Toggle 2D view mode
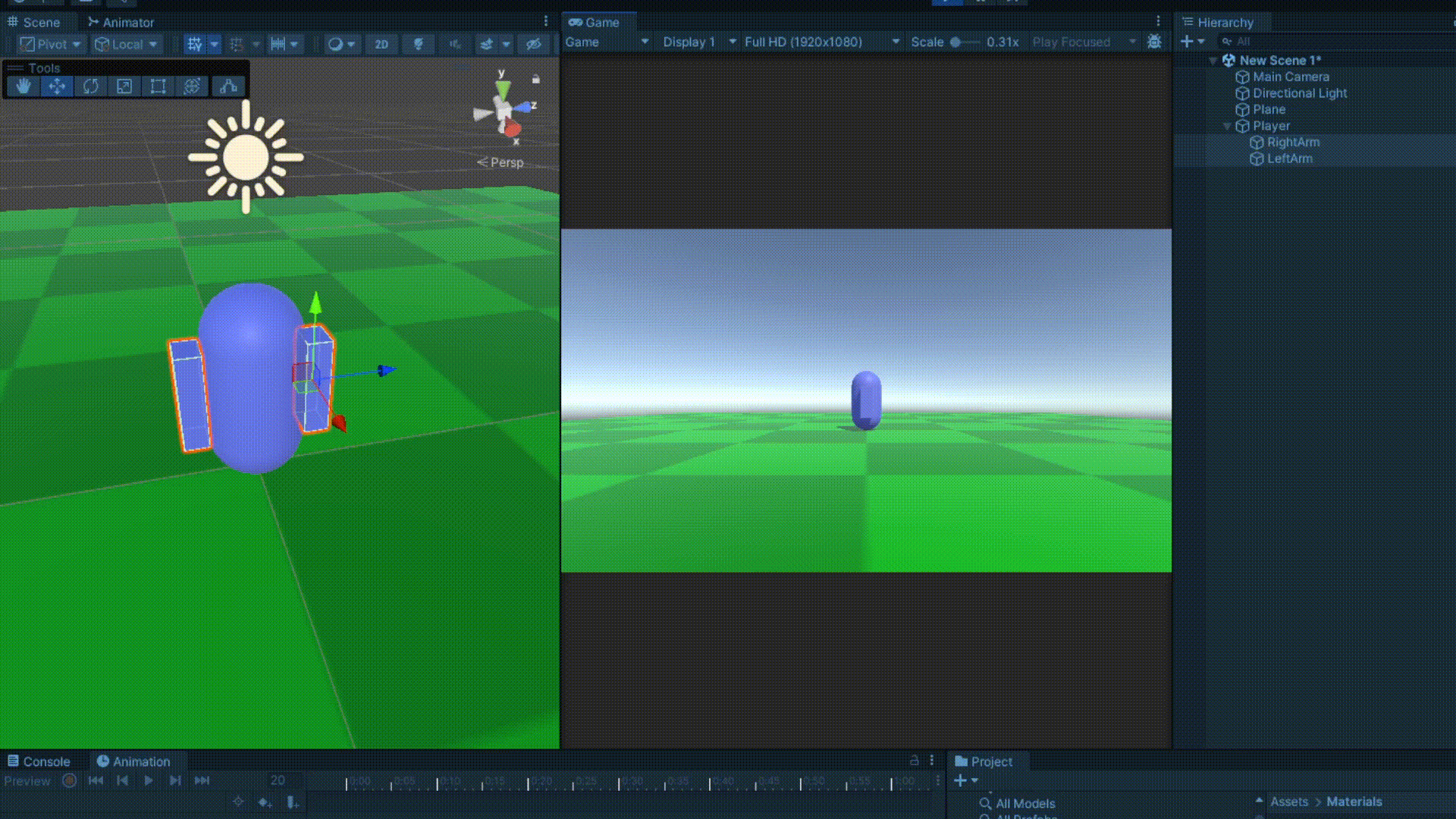Viewport: 1456px width, 819px height. pyautogui.click(x=381, y=44)
